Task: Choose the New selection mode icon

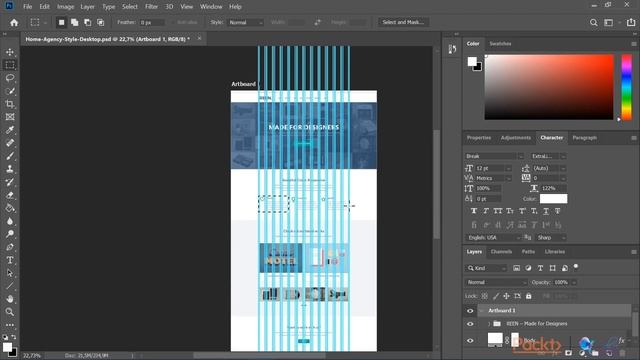Action: pos(61,22)
